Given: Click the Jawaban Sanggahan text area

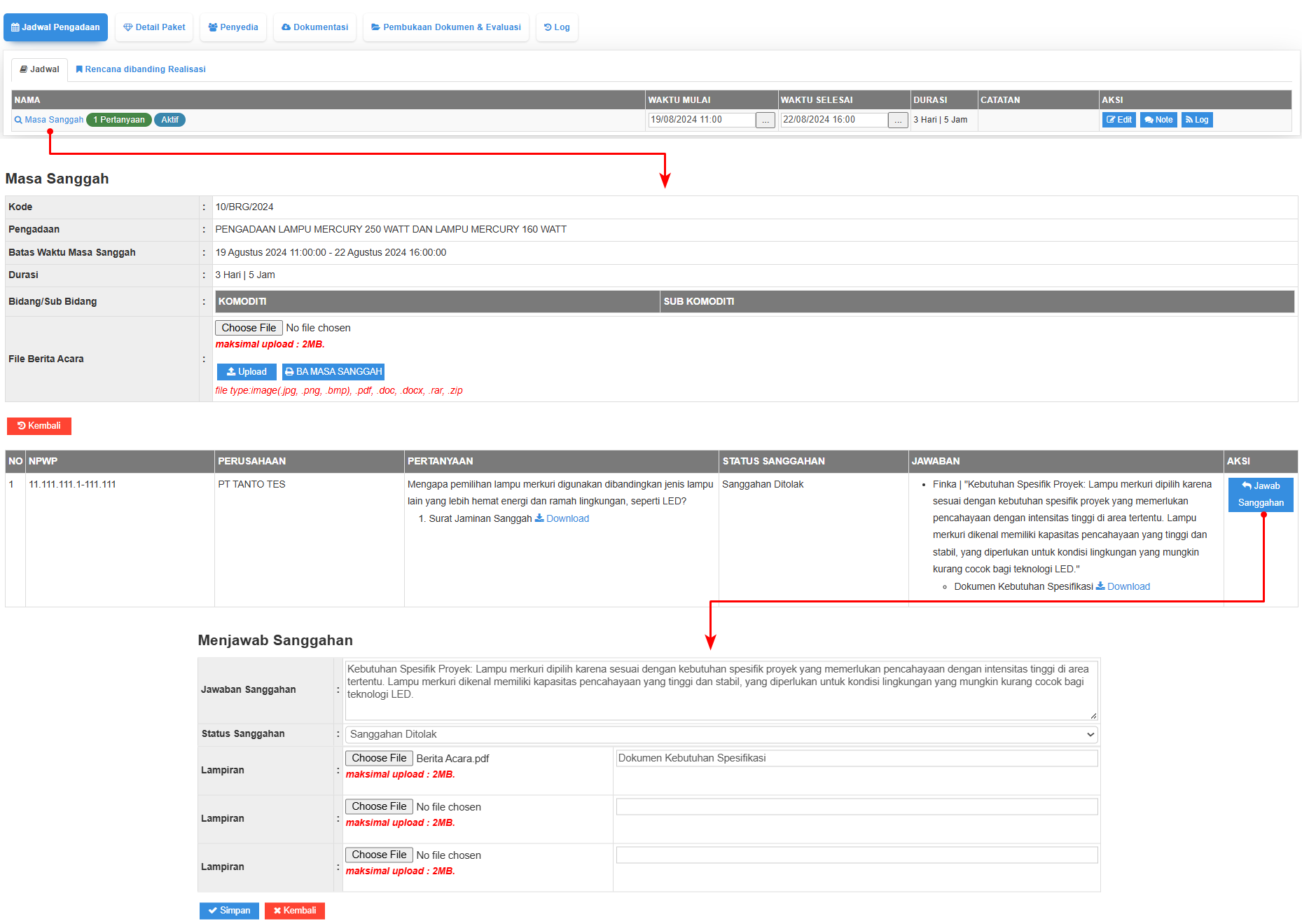Looking at the screenshot, I should pyautogui.click(x=721, y=689).
